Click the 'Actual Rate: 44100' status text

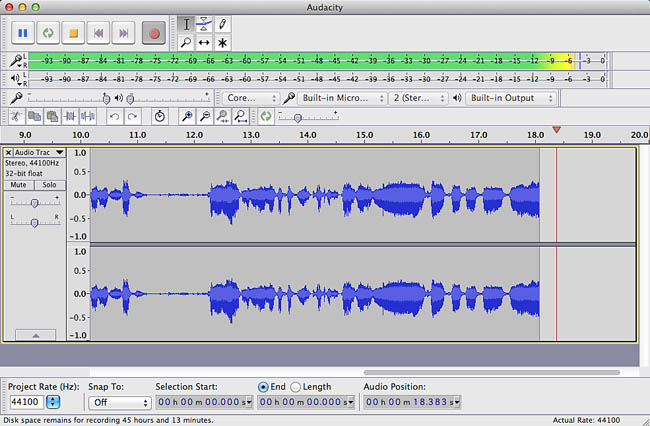(586, 420)
